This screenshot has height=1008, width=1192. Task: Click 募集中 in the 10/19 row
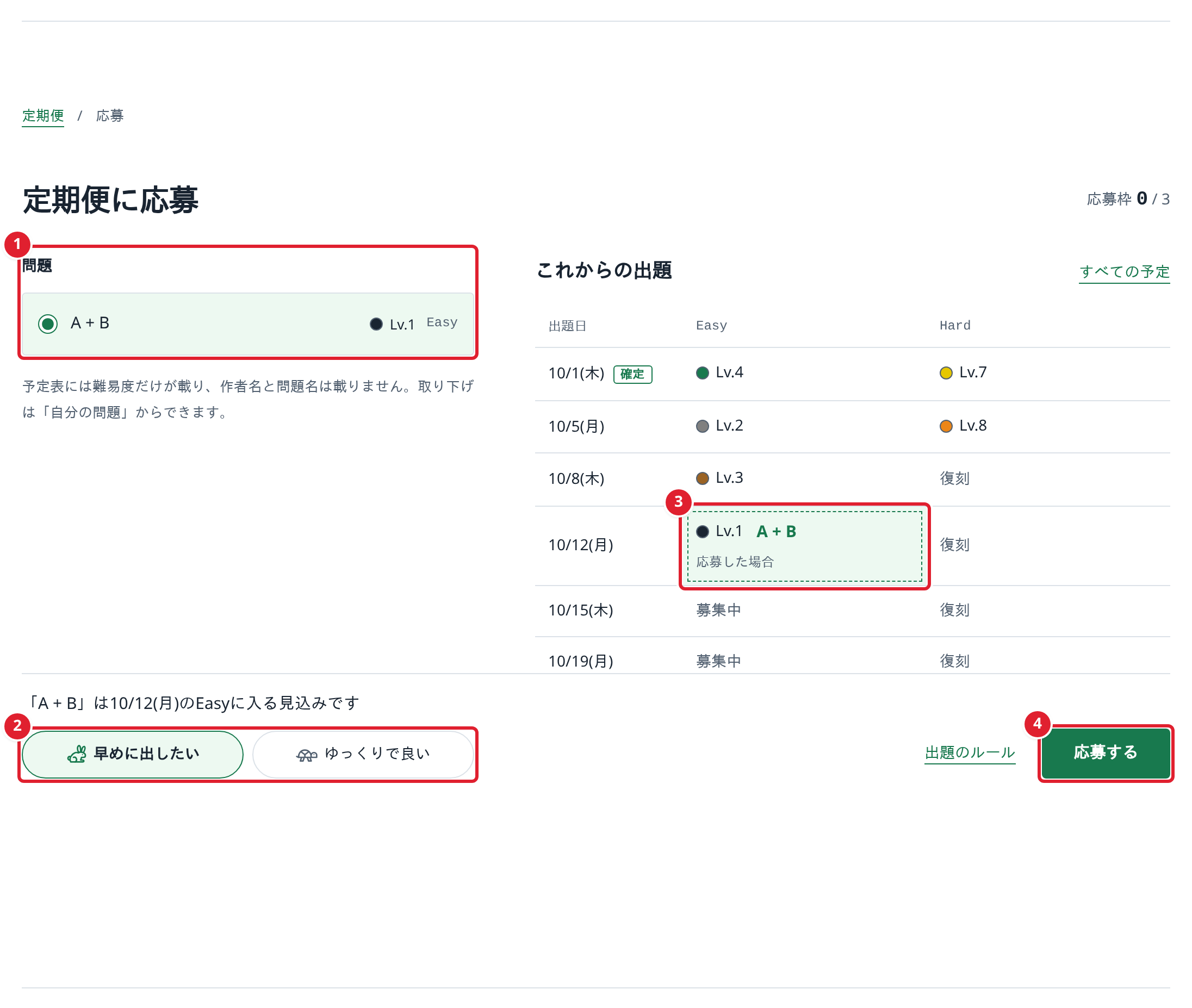718,661
